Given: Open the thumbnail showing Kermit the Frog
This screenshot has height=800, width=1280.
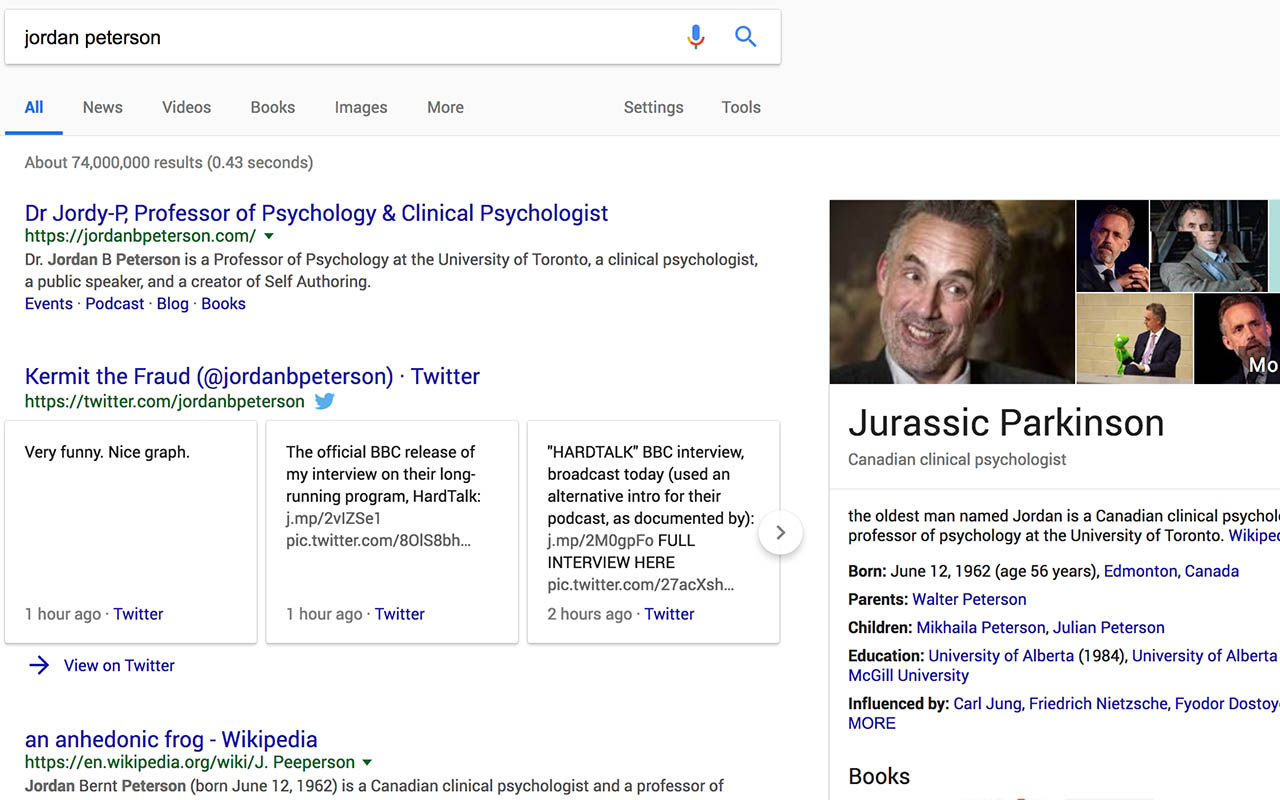Looking at the screenshot, I should [1134, 338].
